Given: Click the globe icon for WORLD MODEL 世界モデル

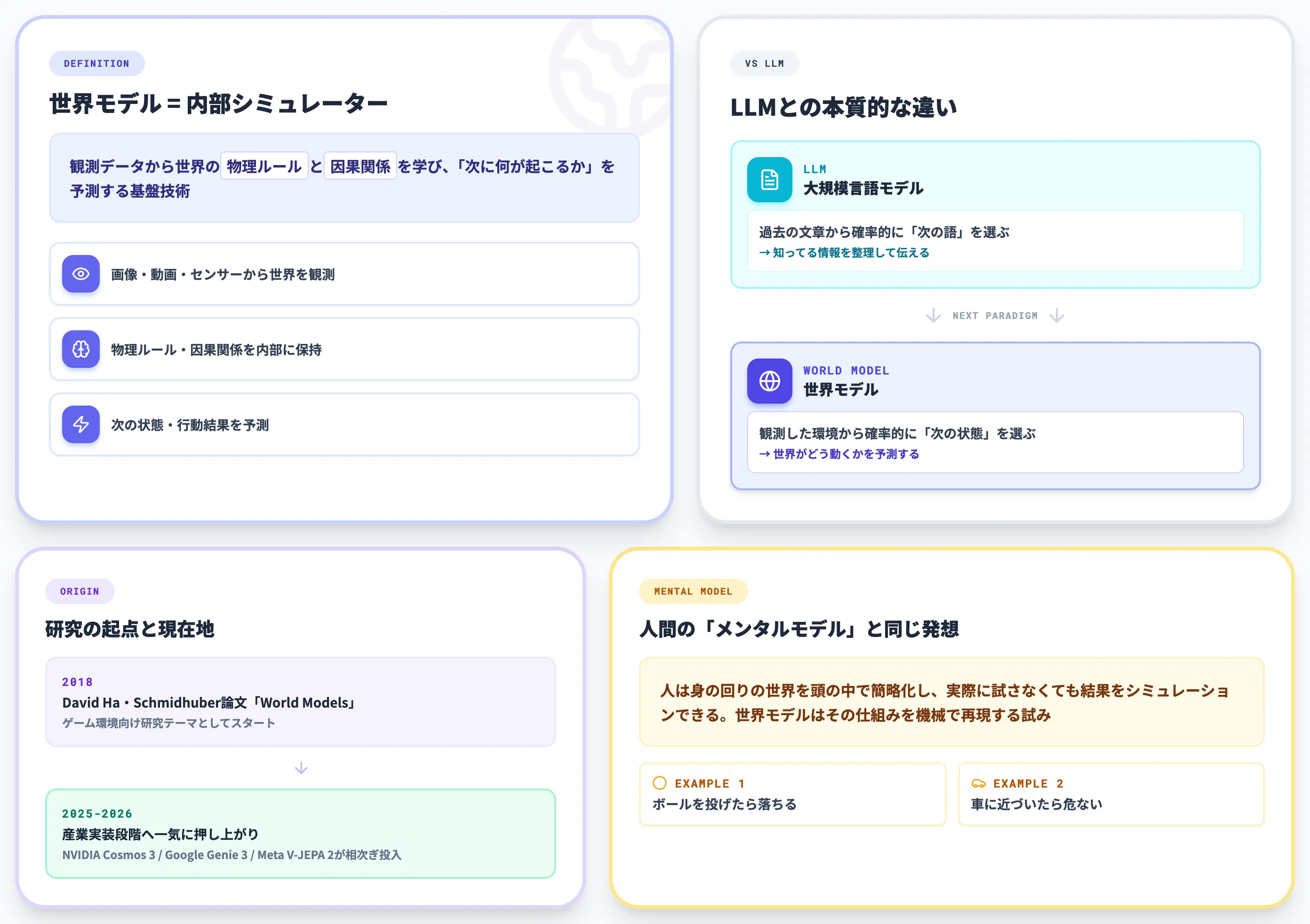Looking at the screenshot, I should [770, 381].
